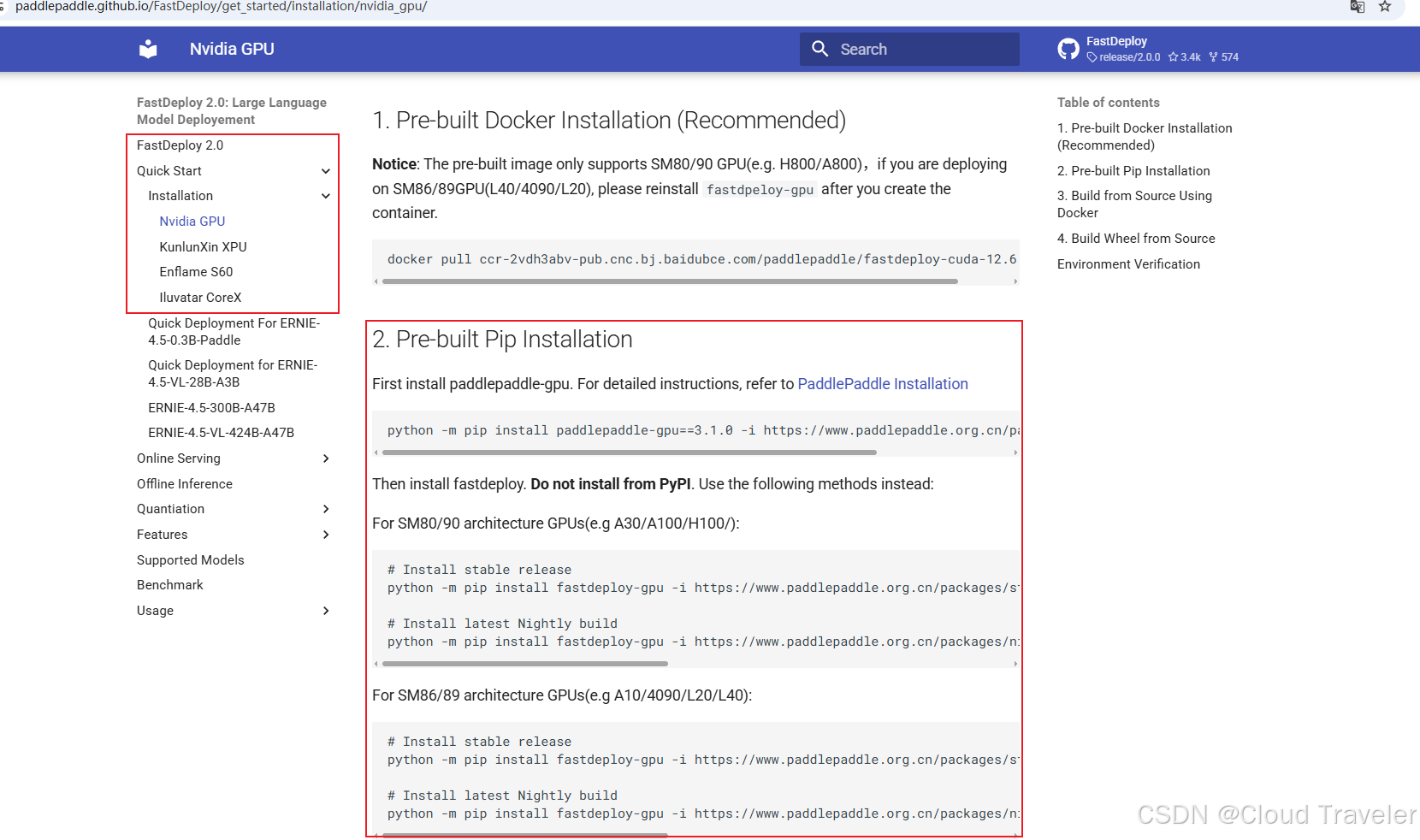Viewport: 1420px width, 840px height.
Task: Jump to Environment Verification in contents
Action: [1128, 264]
